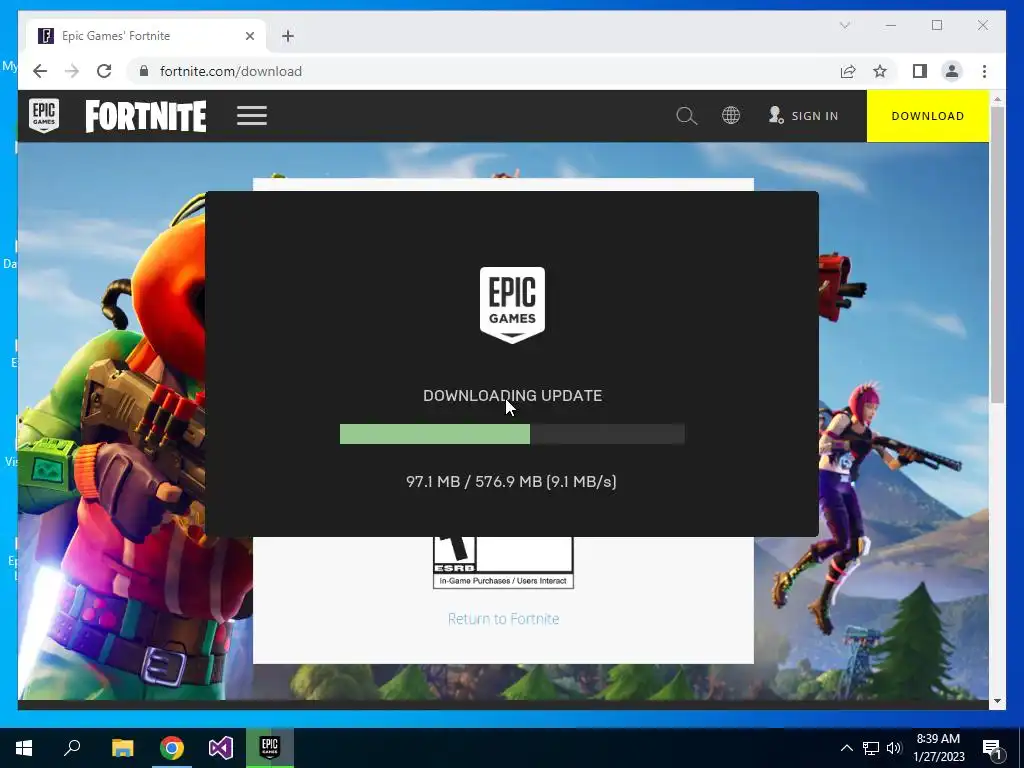Open Windows taskbar search

(72, 748)
